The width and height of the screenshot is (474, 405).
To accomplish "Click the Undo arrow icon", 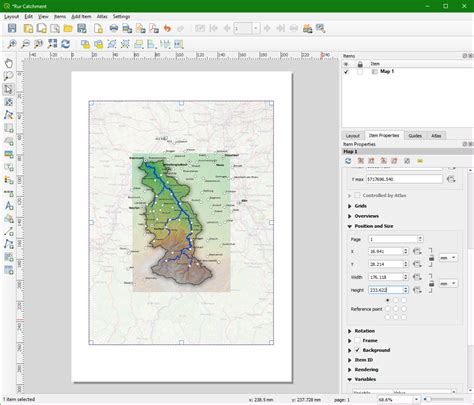I will point(167,29).
